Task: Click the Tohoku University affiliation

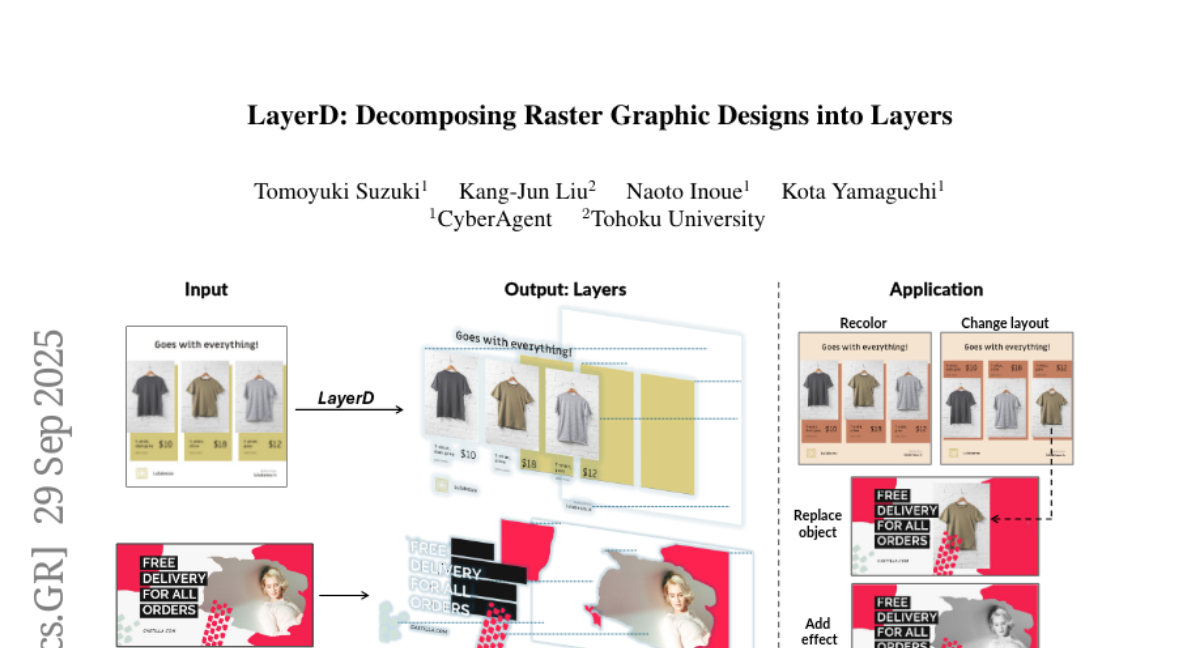Action: (674, 219)
